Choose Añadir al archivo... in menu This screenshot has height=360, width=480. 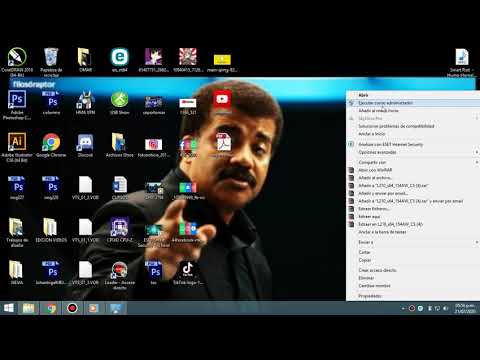coord(413,178)
